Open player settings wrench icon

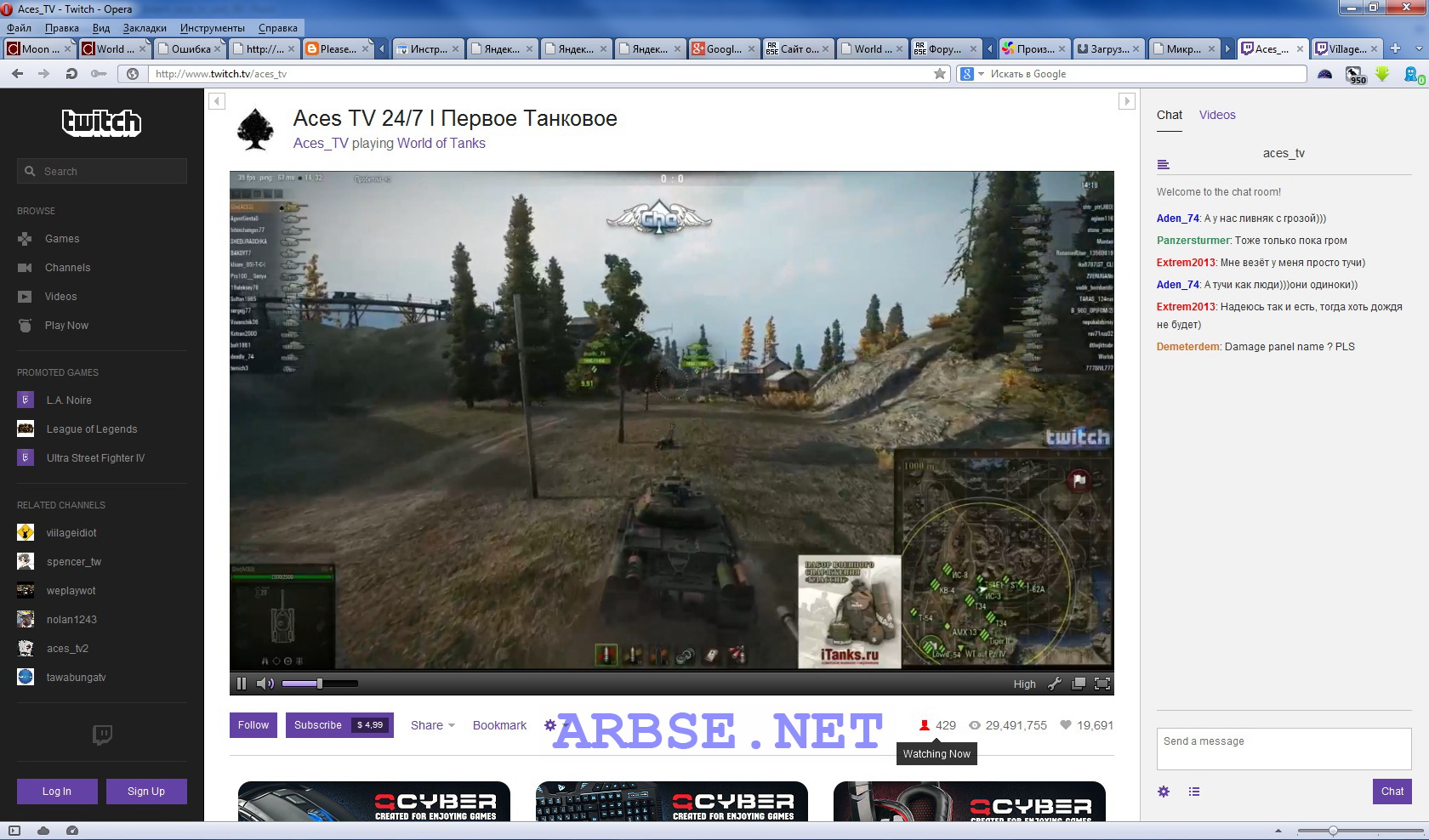click(1054, 684)
